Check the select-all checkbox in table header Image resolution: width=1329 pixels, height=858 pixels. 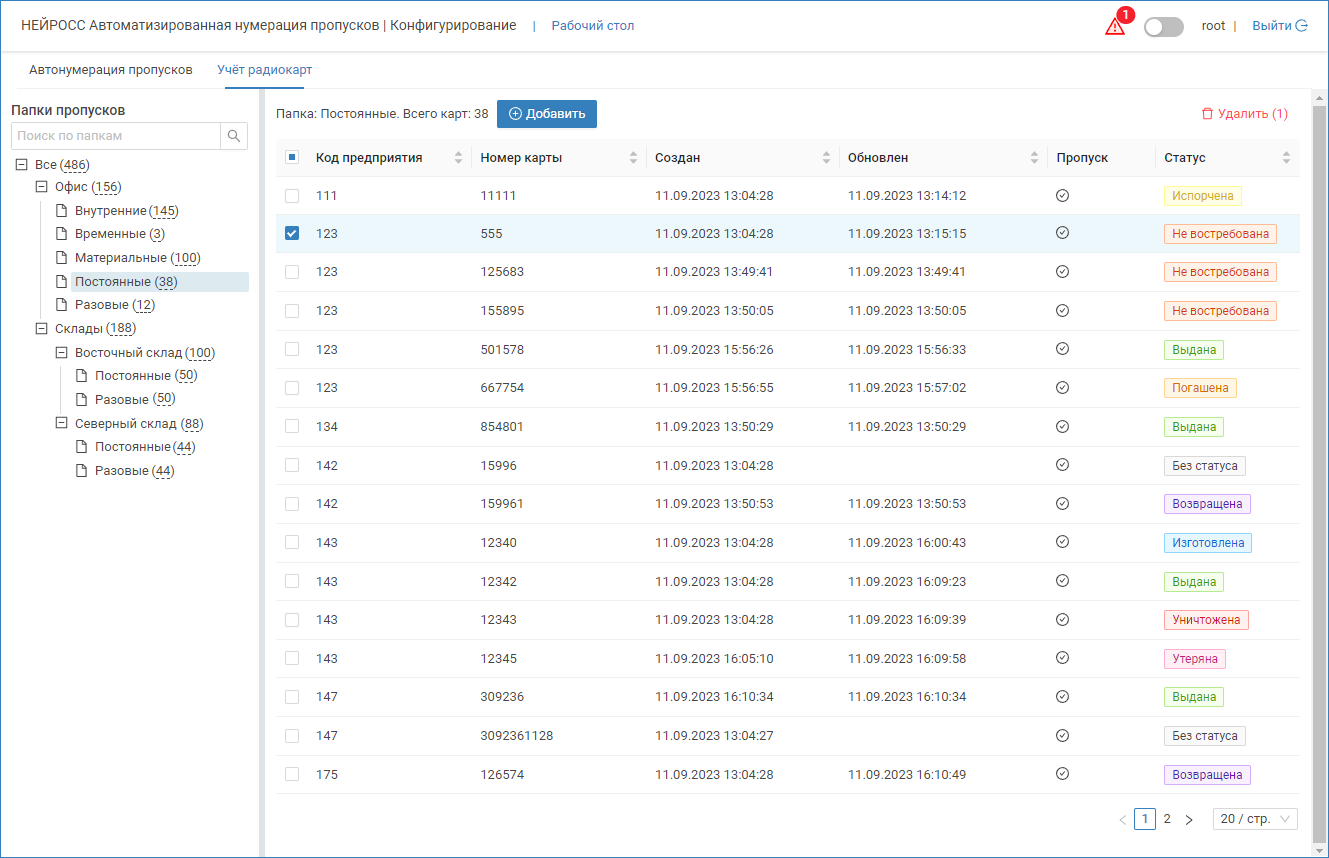point(292,157)
